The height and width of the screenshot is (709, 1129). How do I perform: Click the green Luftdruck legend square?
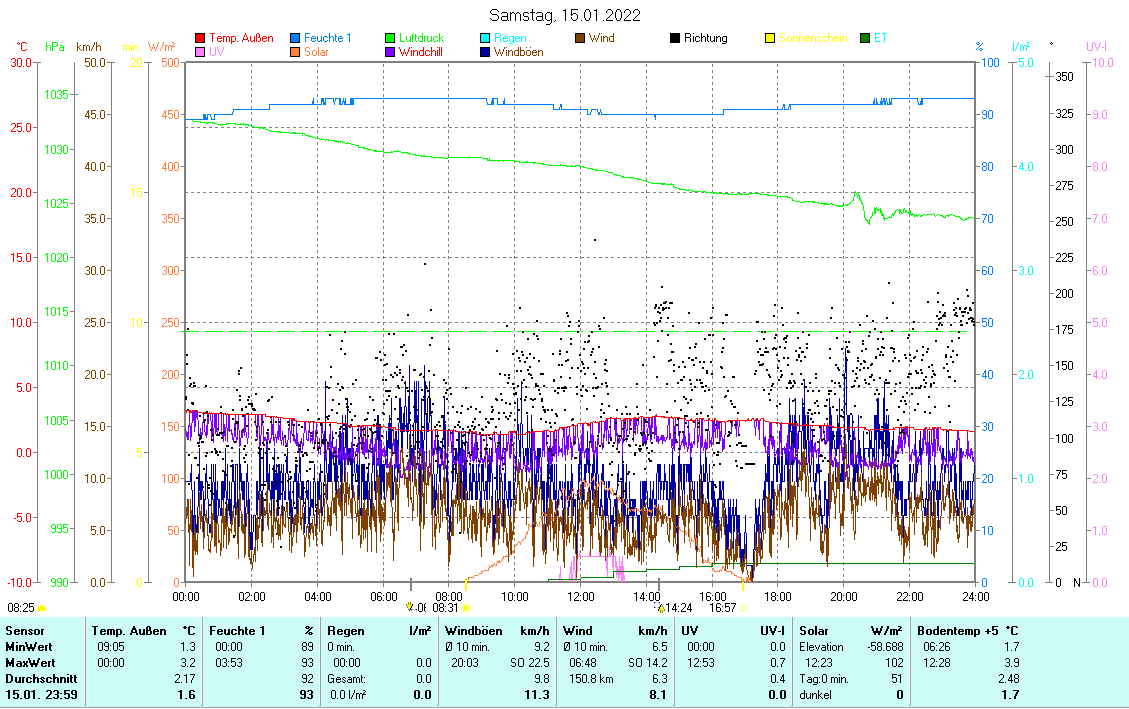coord(391,38)
